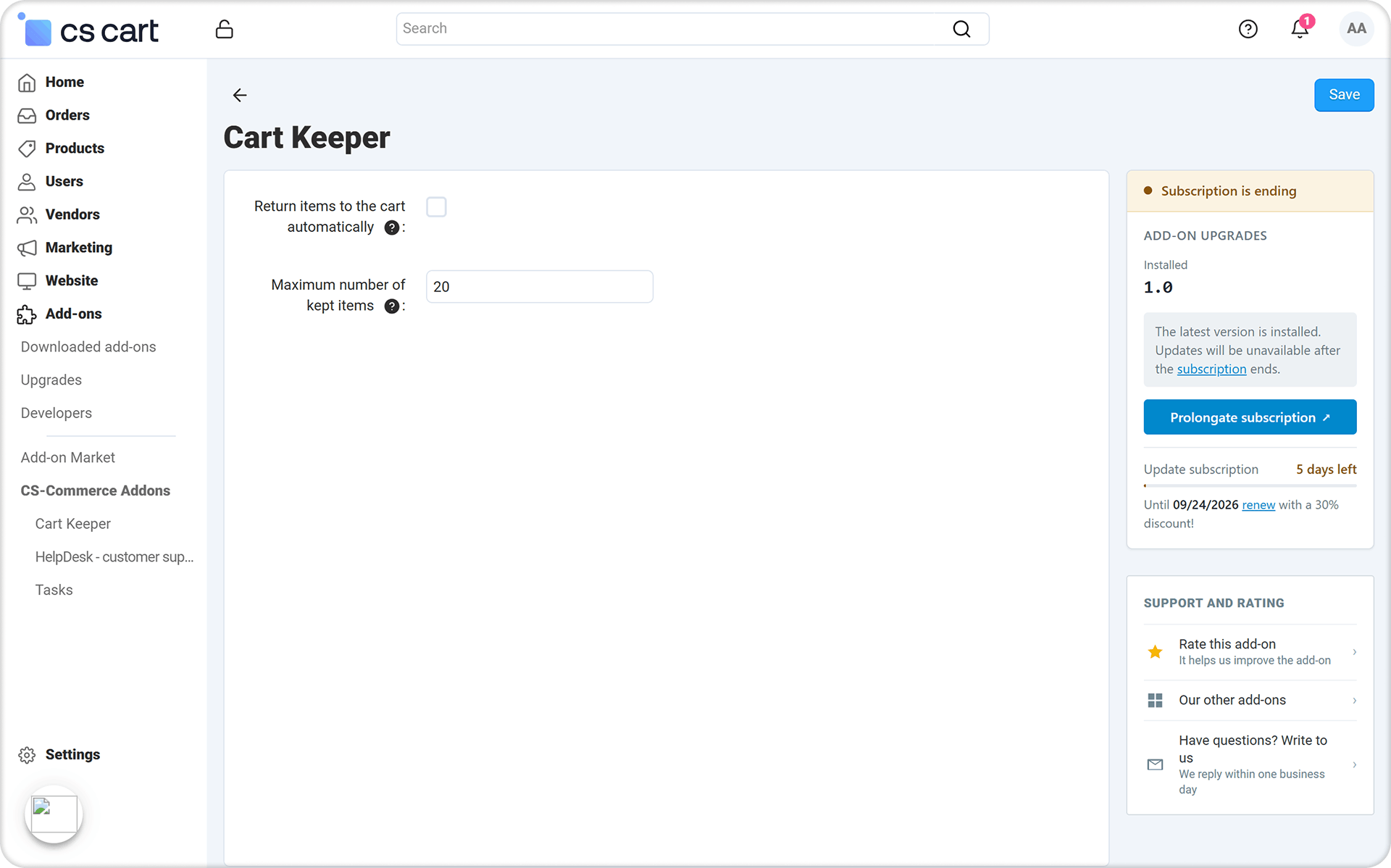Click the unlock padlock icon
1391x868 pixels.
(225, 29)
